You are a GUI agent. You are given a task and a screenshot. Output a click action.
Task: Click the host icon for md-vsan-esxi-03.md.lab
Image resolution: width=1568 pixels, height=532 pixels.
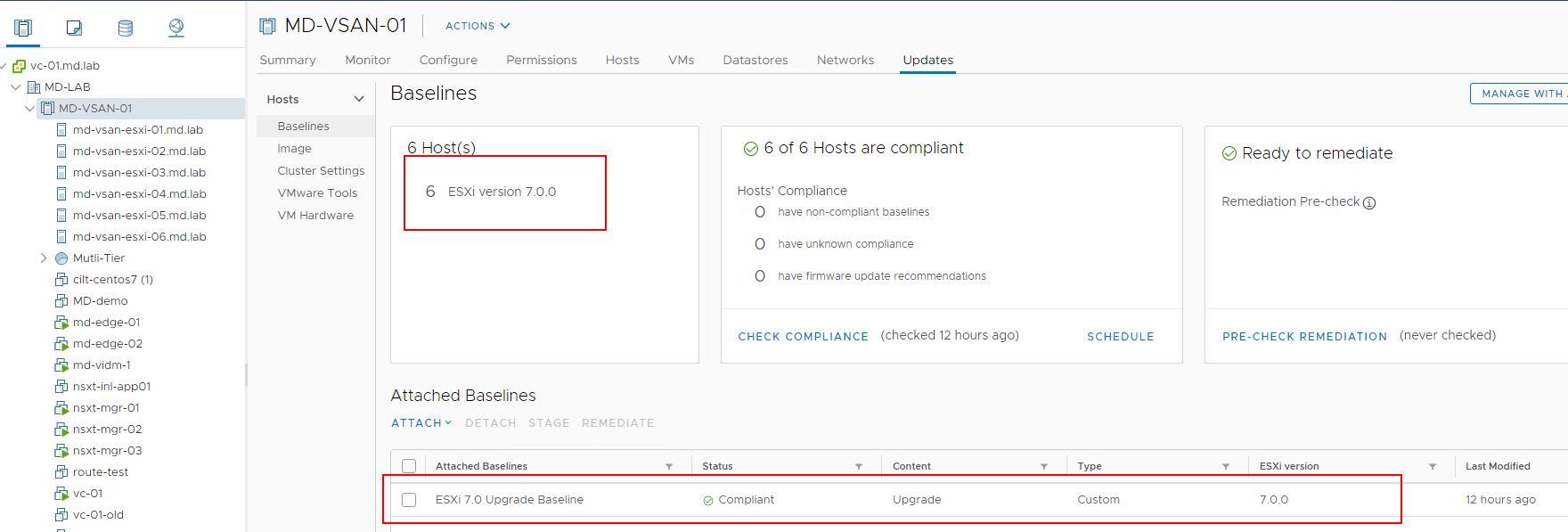pos(61,173)
